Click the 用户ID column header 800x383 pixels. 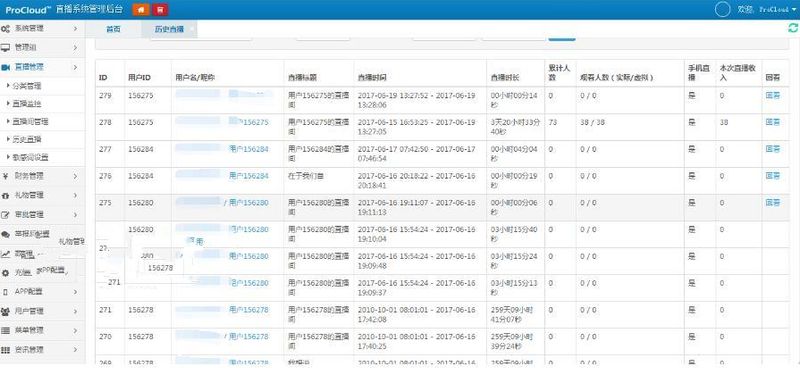[139, 78]
